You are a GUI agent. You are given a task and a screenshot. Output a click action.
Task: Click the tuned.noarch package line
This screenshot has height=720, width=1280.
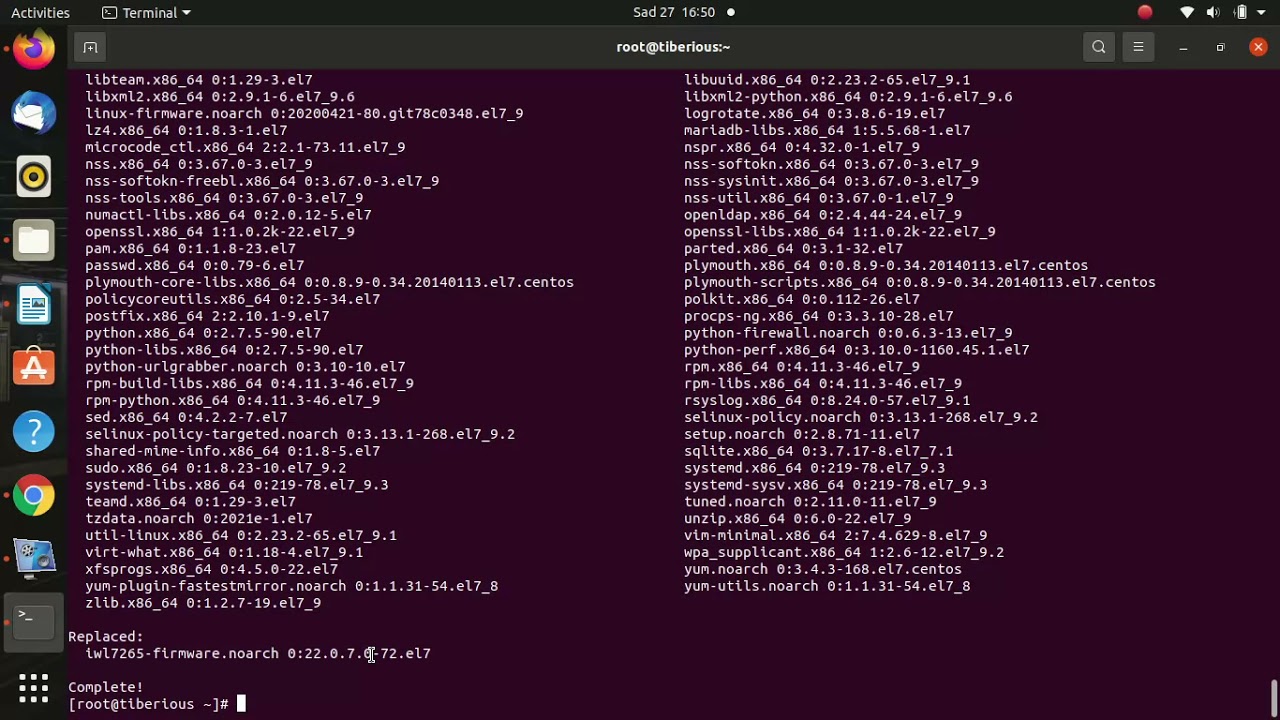coord(810,501)
